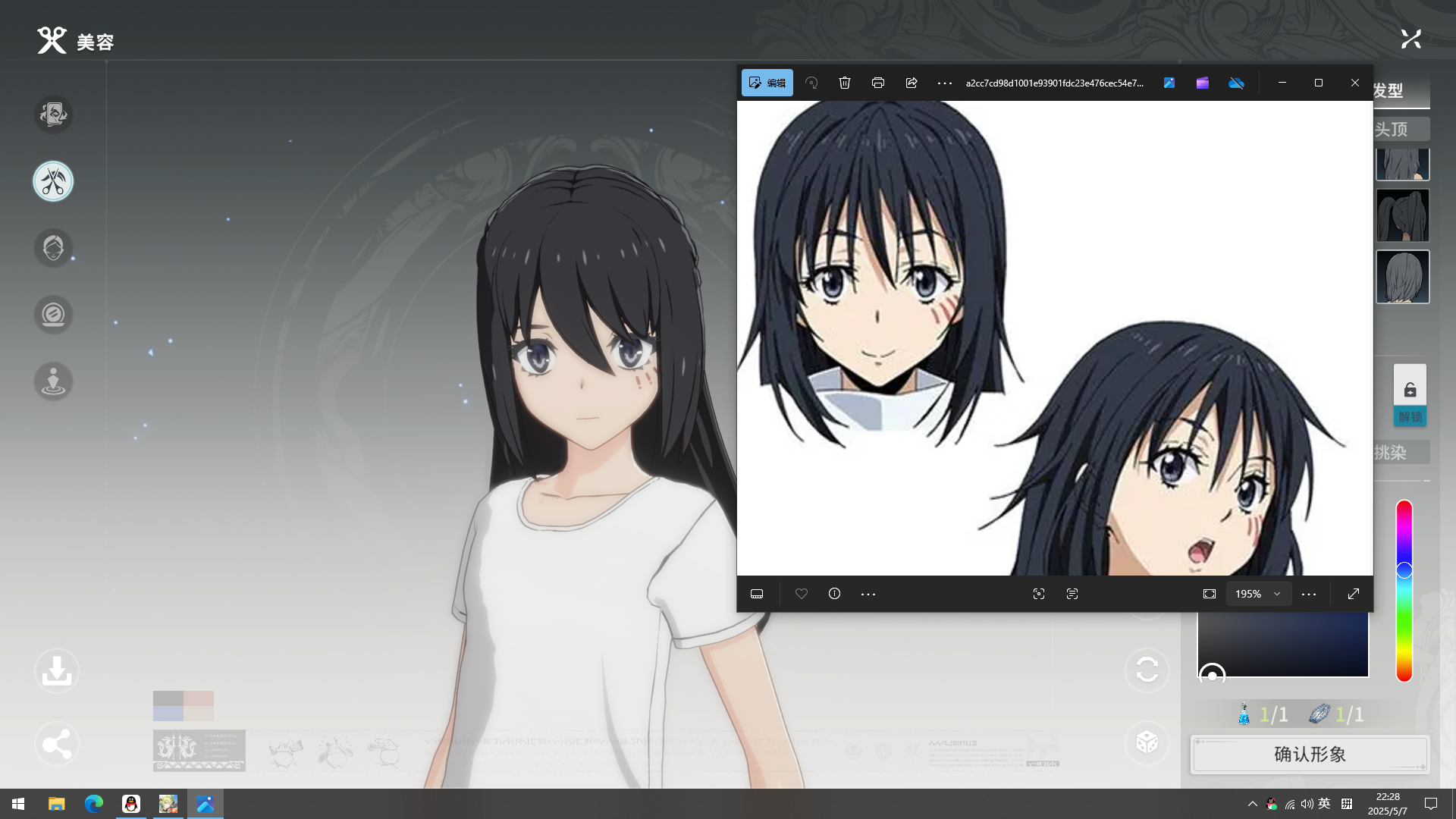
Task: Switch to Photos app on taskbar
Action: tap(205, 804)
